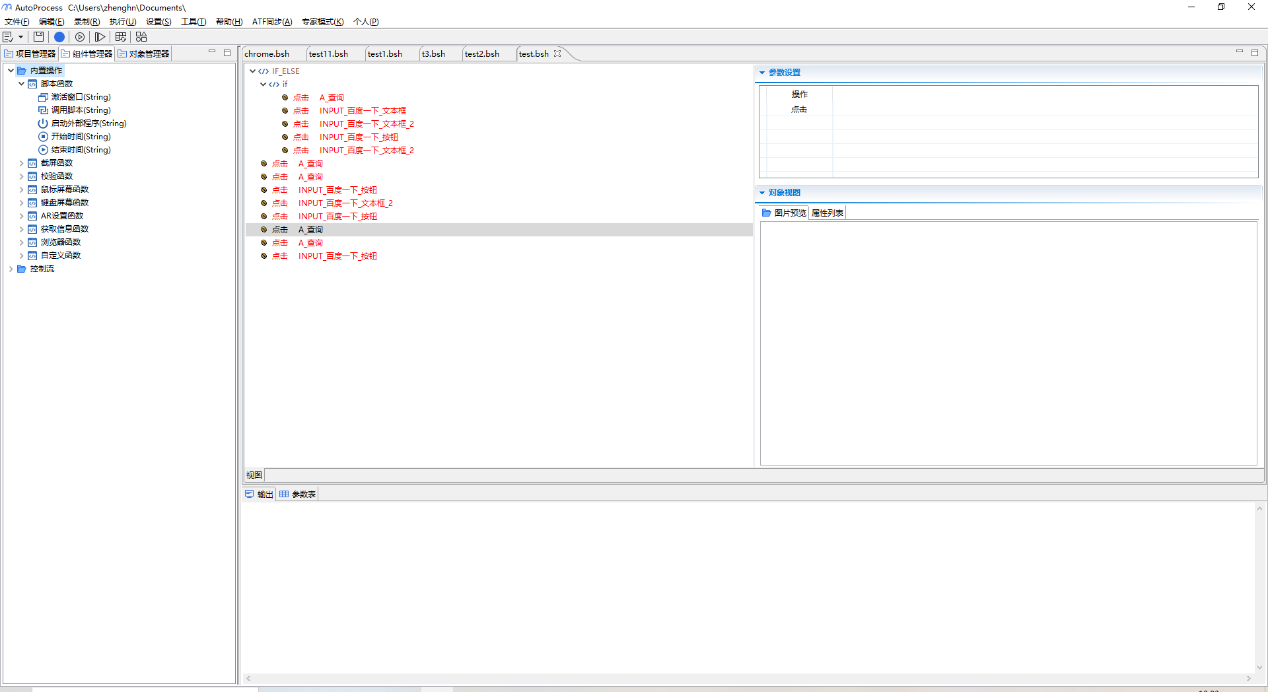1268x692 pixels.
Task: Minimize the left manager panel
Action: [x=212, y=52]
